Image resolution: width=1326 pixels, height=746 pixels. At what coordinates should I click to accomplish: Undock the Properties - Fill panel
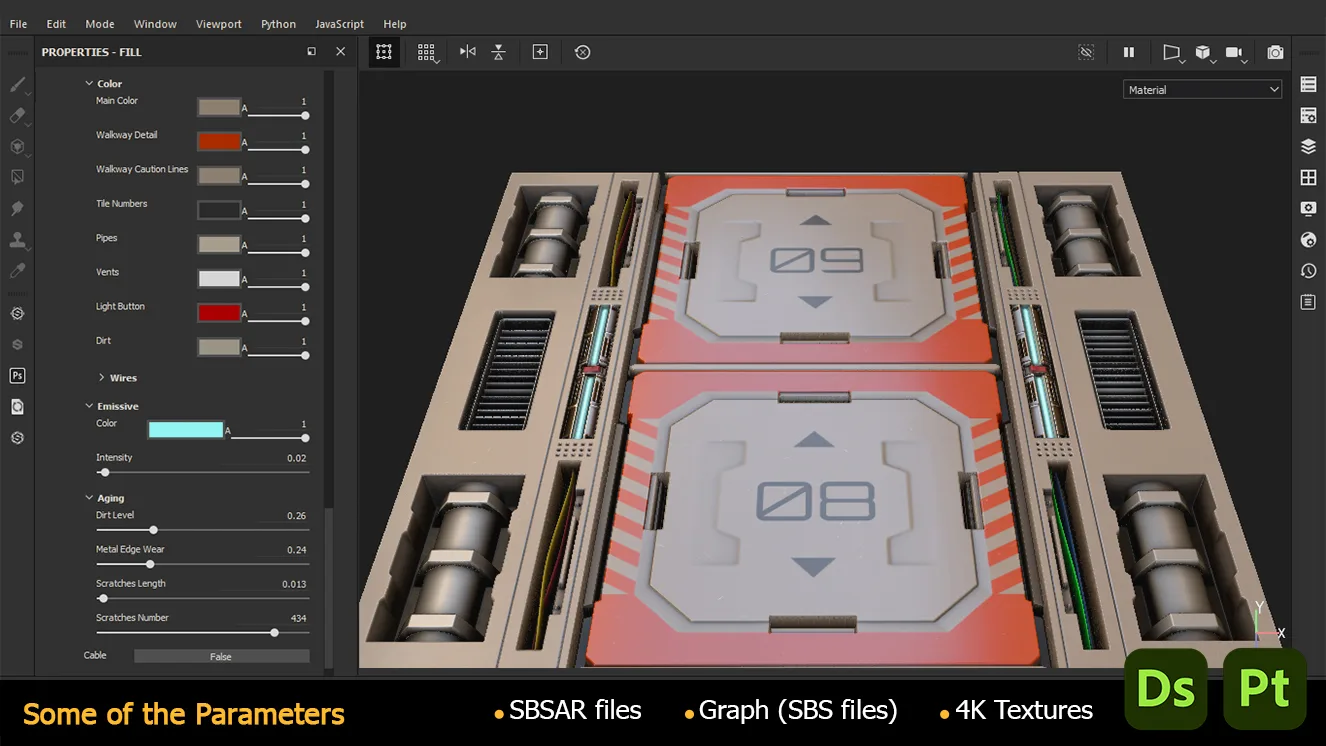[x=312, y=52]
